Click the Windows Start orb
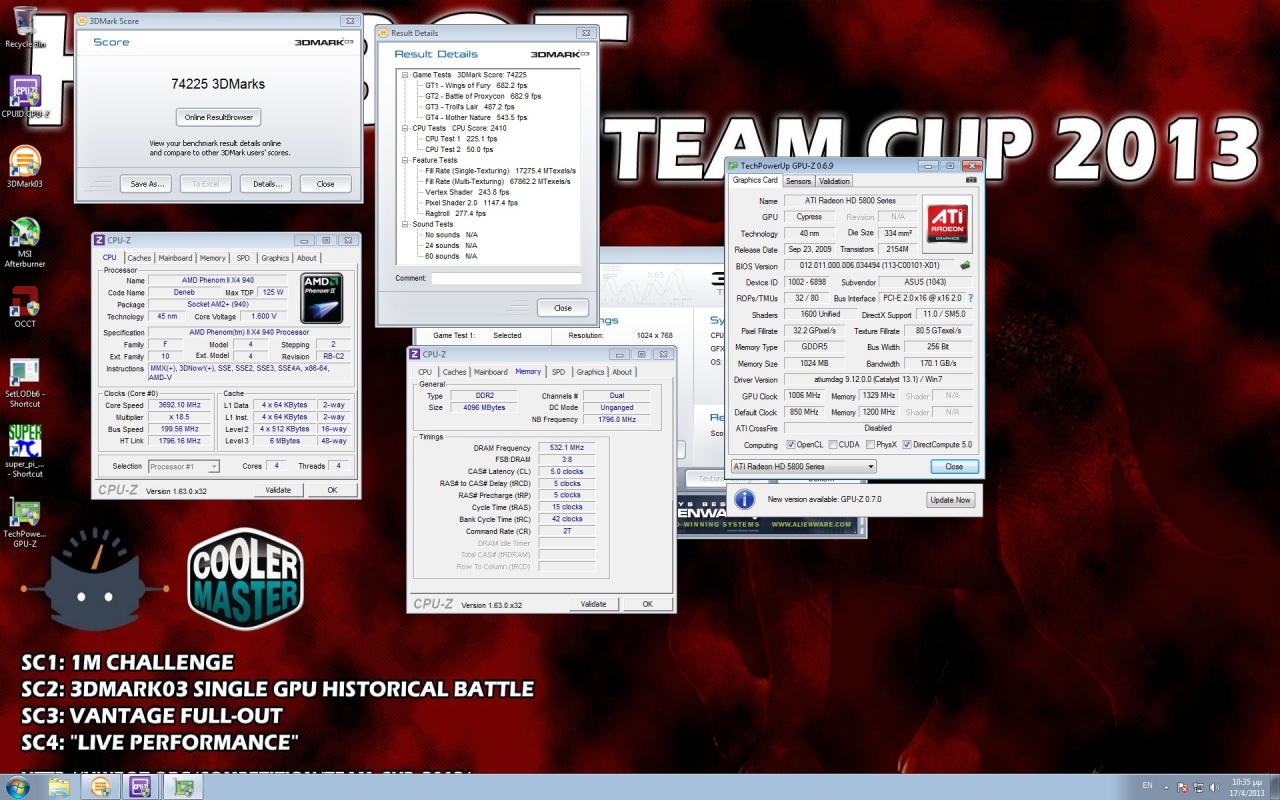Image resolution: width=1280 pixels, height=800 pixels. click(x=18, y=786)
